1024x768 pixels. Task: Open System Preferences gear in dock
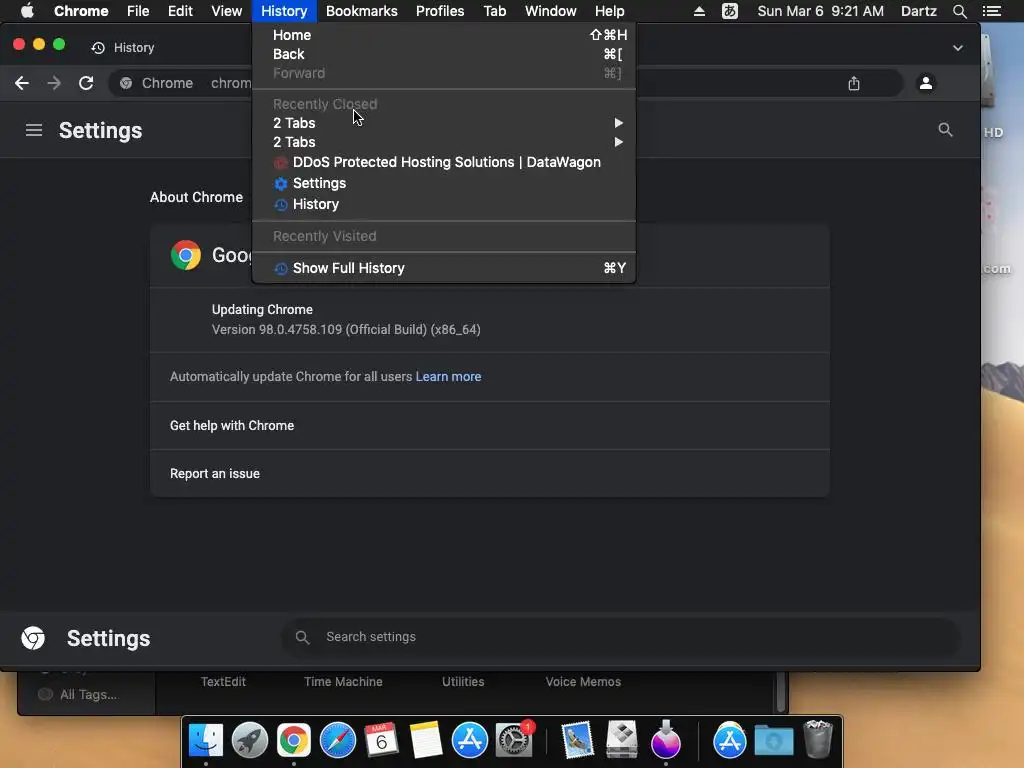tap(515, 741)
